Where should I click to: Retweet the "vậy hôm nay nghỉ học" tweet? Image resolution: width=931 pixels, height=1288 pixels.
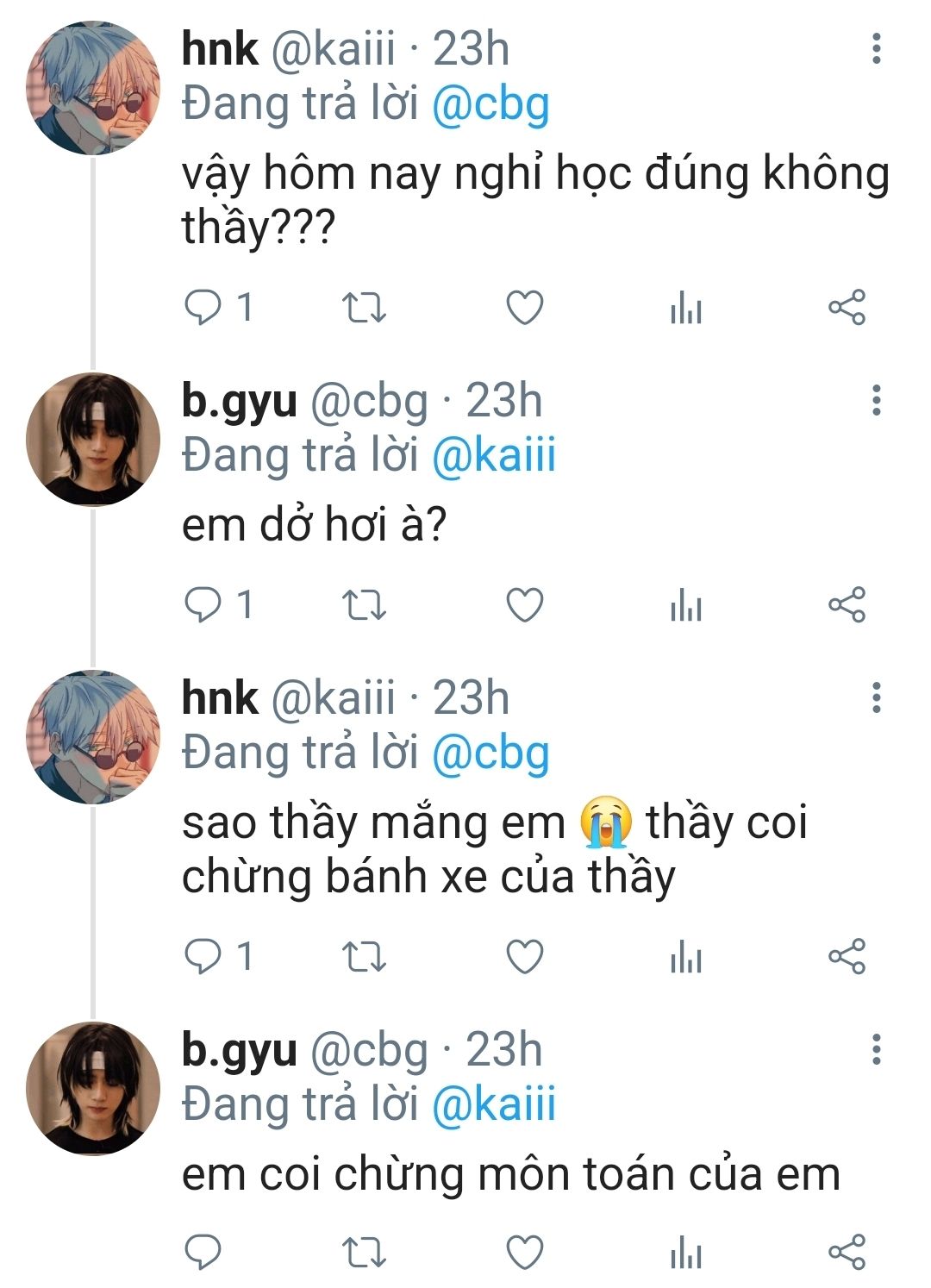tap(364, 308)
